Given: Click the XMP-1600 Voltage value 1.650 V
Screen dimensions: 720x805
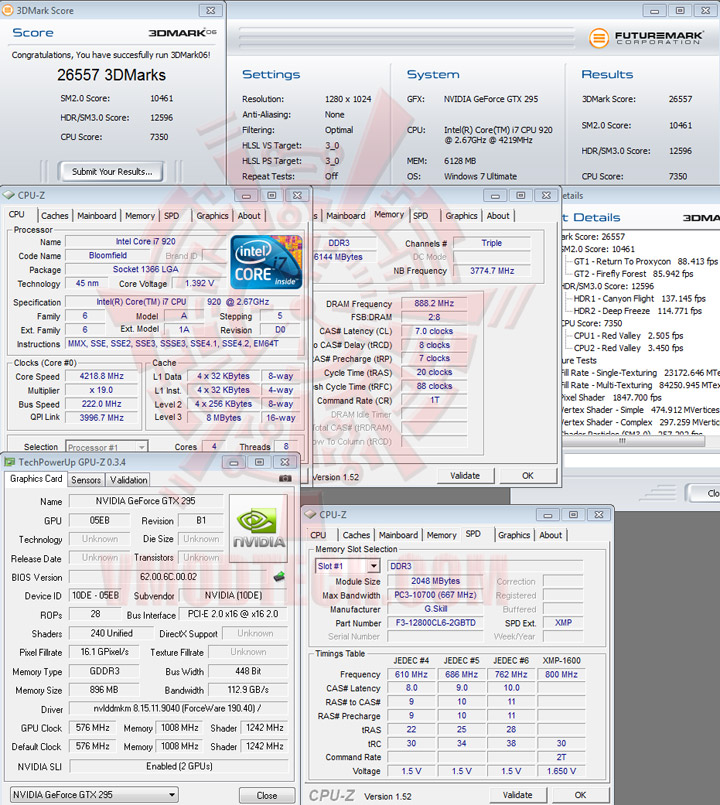Looking at the screenshot, I should click(561, 771).
